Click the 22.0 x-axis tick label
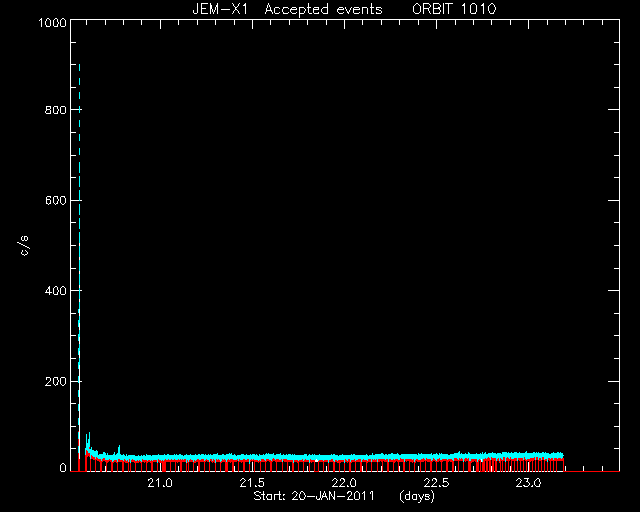640x512 pixels. coord(344,483)
